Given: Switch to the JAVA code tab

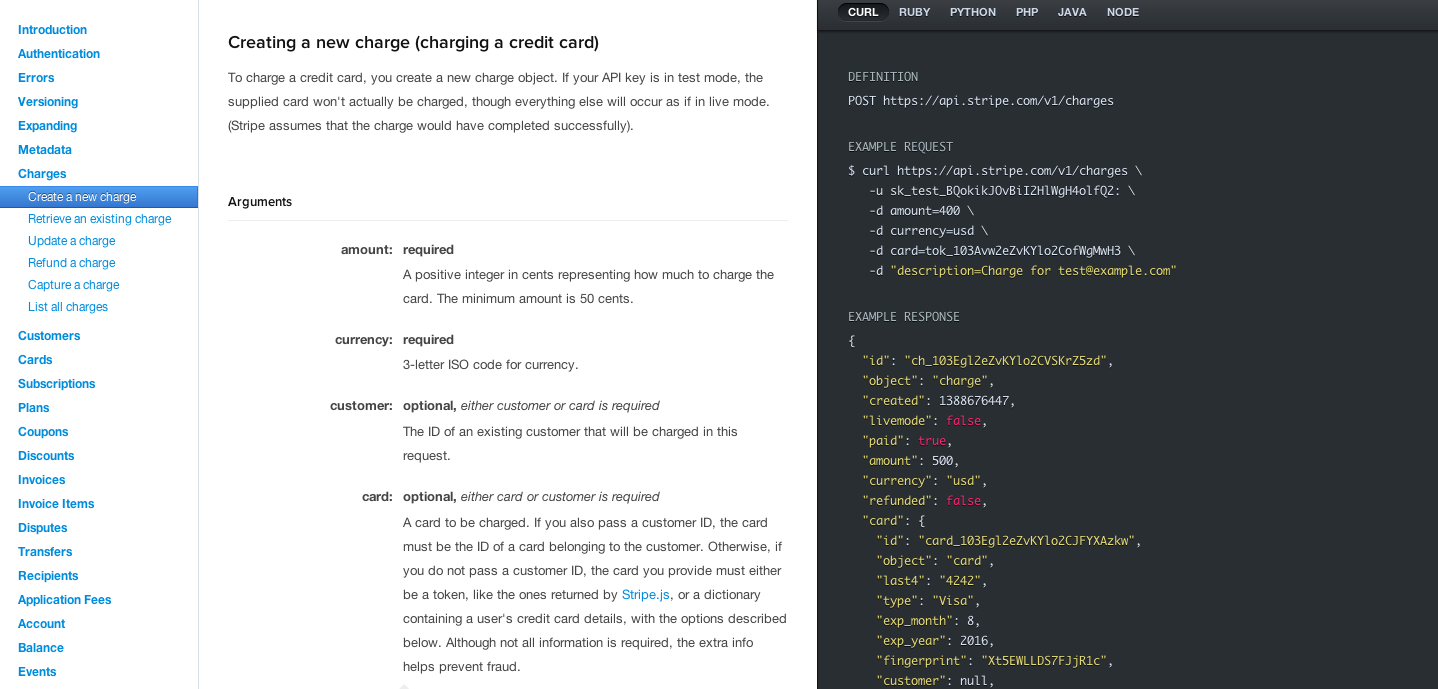Looking at the screenshot, I should pos(1071,11).
